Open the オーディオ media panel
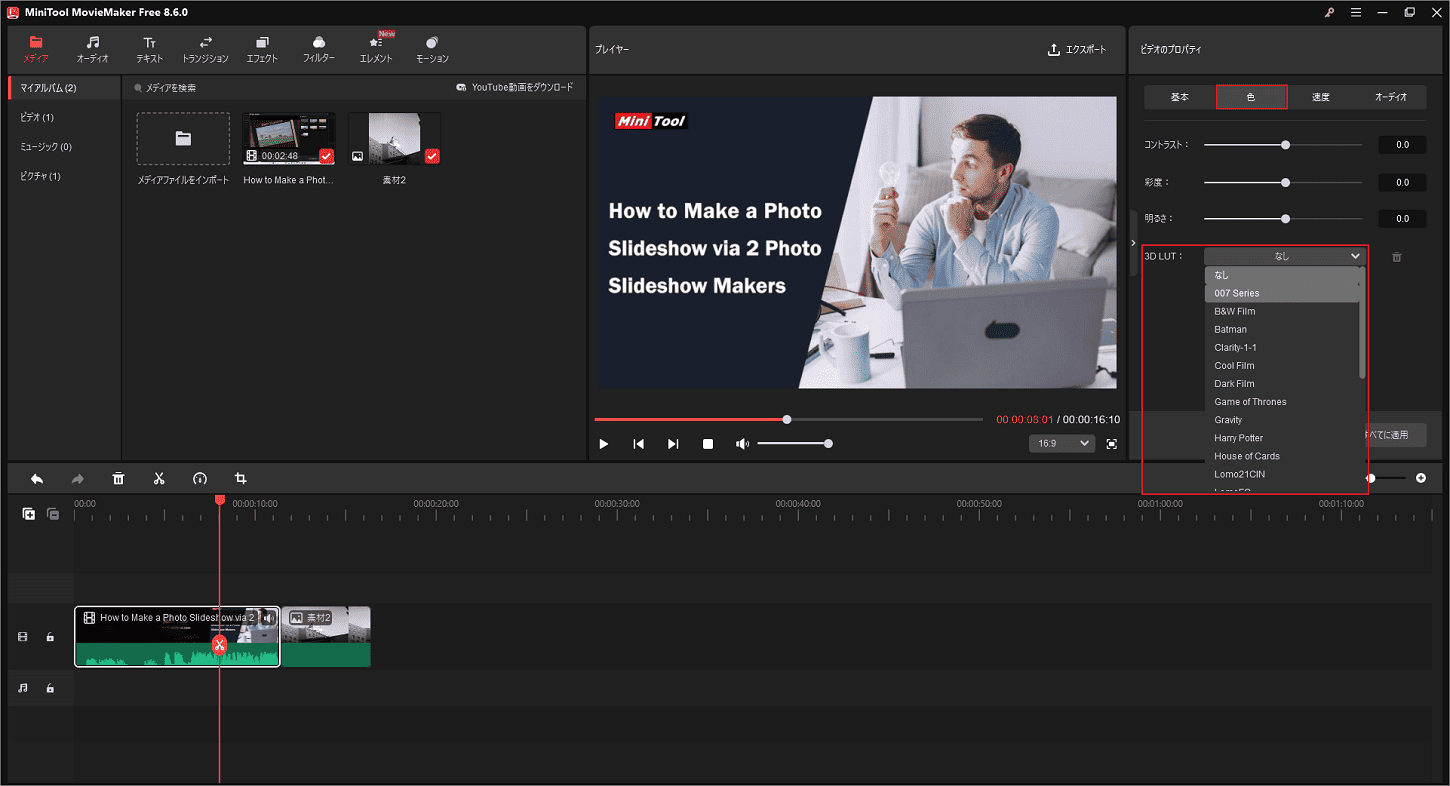This screenshot has height=786, width=1450. [x=92, y=48]
